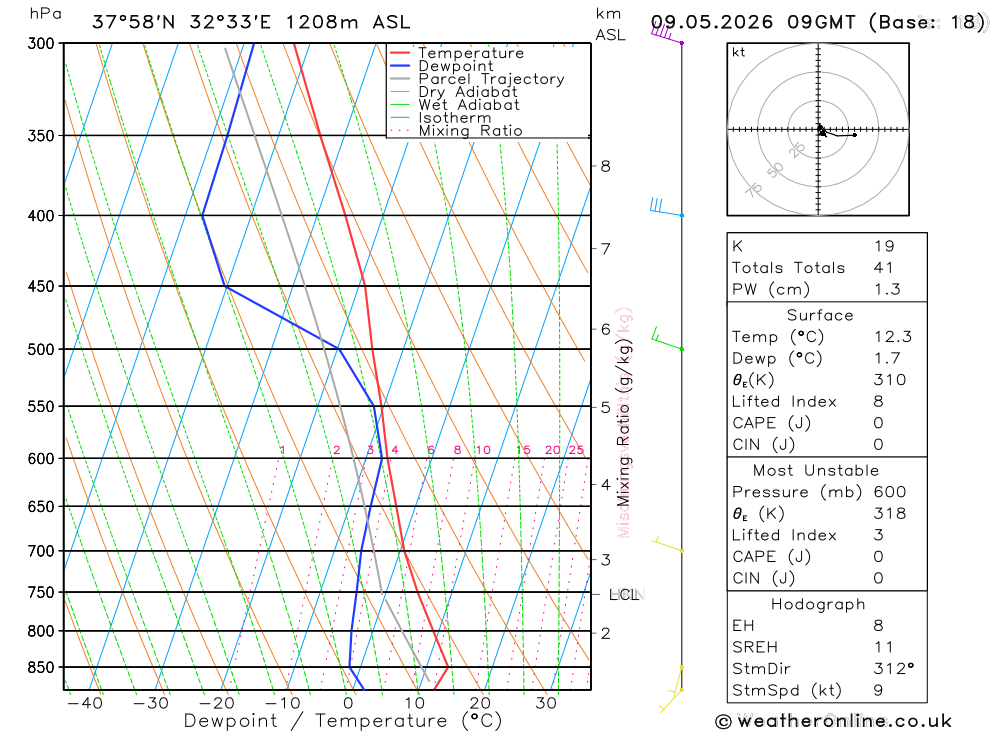Click the 850 hPa pressure label
This screenshot has width=1000, height=733.
41,667
